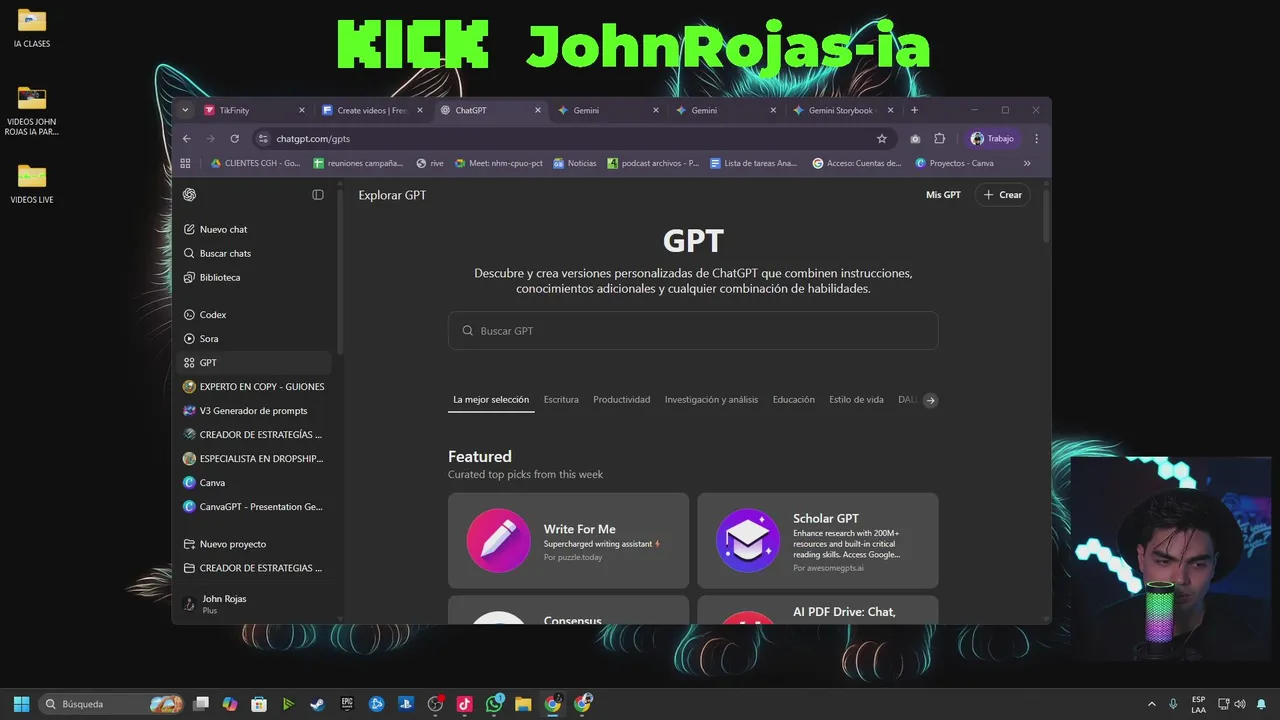Open the Windows Start menu
The image size is (1280, 720).
pyautogui.click(x=21, y=704)
